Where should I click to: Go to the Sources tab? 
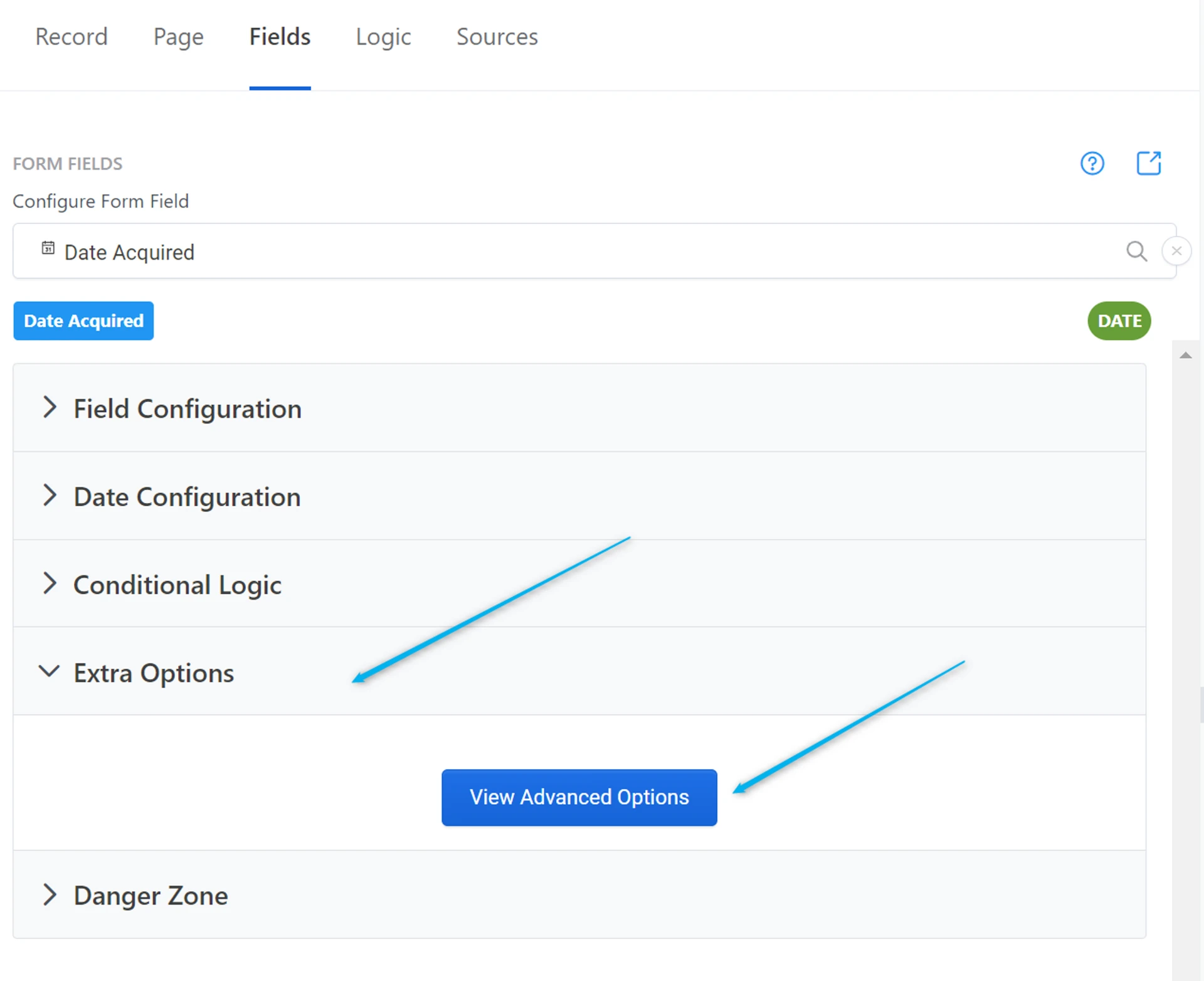(497, 37)
